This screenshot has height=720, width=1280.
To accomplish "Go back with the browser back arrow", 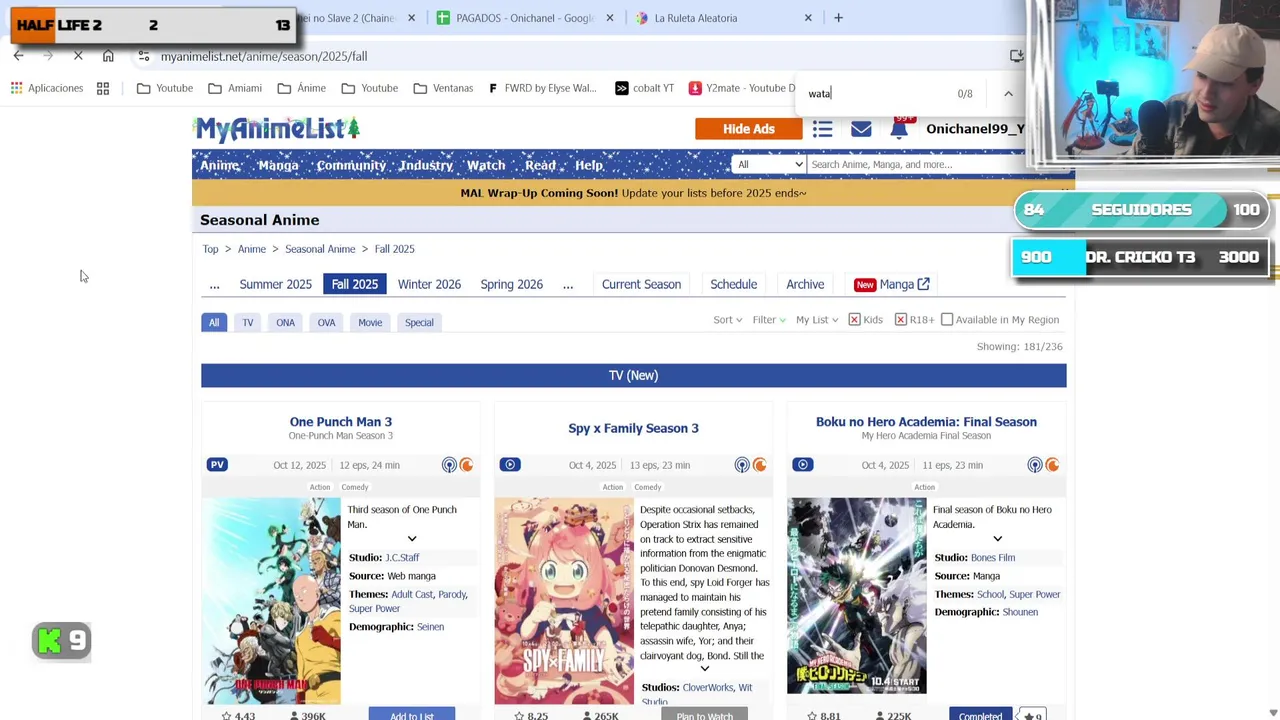I will pos(18,56).
